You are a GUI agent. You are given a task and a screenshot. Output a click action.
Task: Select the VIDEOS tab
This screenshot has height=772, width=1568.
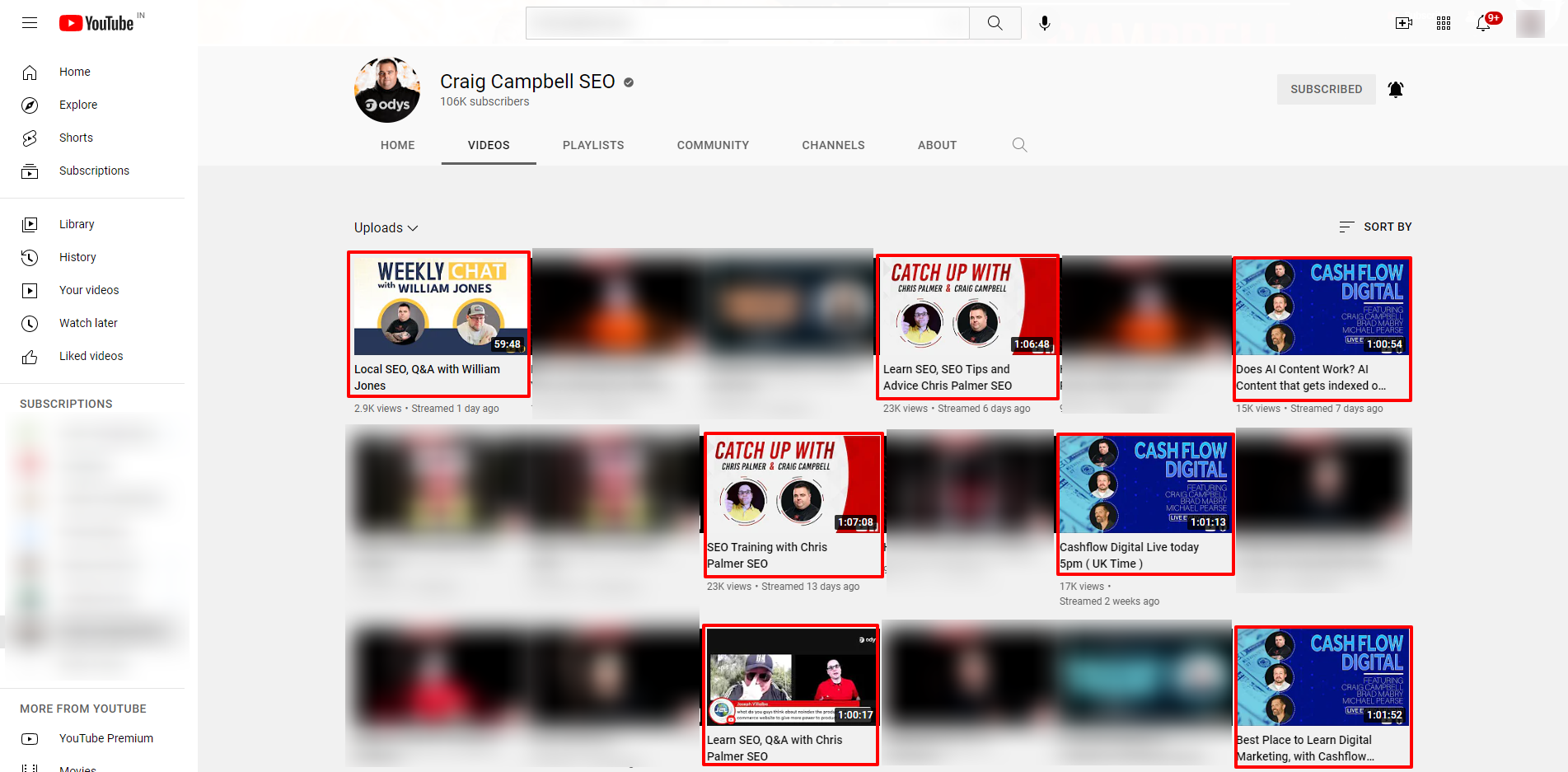(x=489, y=145)
